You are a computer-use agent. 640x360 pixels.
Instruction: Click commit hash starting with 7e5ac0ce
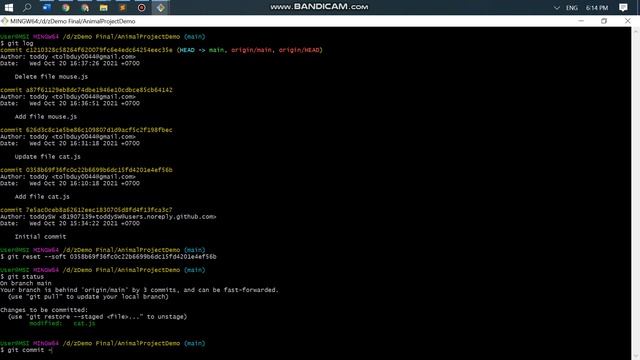click(99, 210)
